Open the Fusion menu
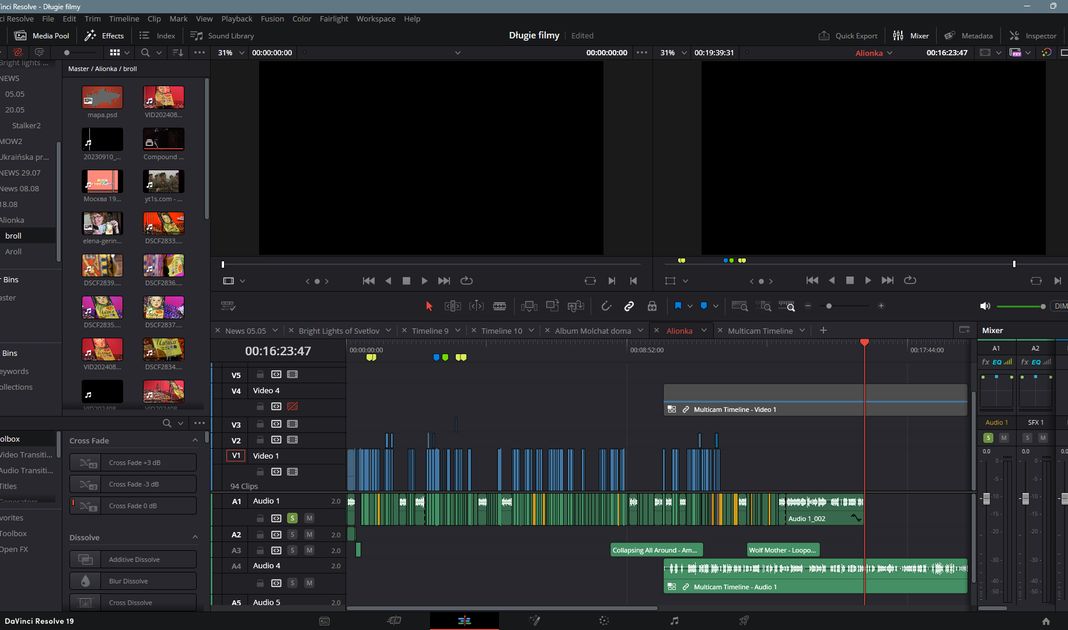 (272, 18)
